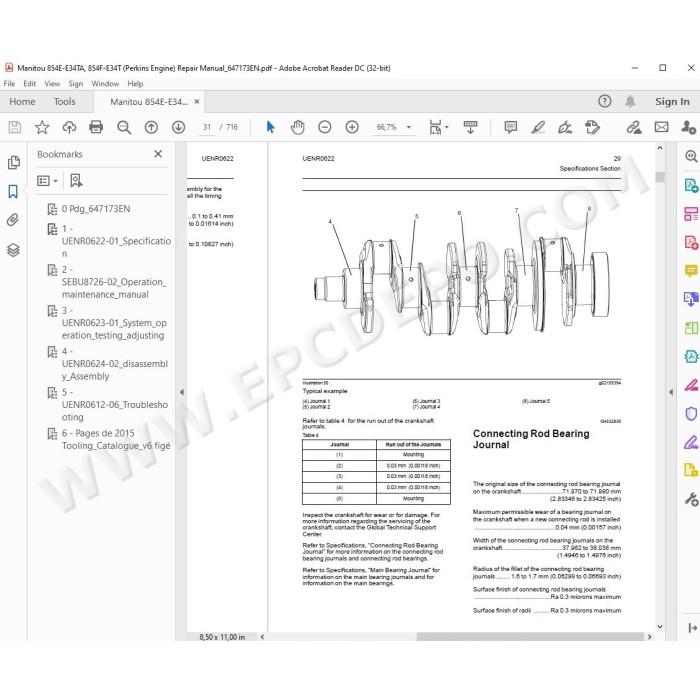Choose the Hand pan tool
Screen dimensions: 700x700
click(297, 127)
